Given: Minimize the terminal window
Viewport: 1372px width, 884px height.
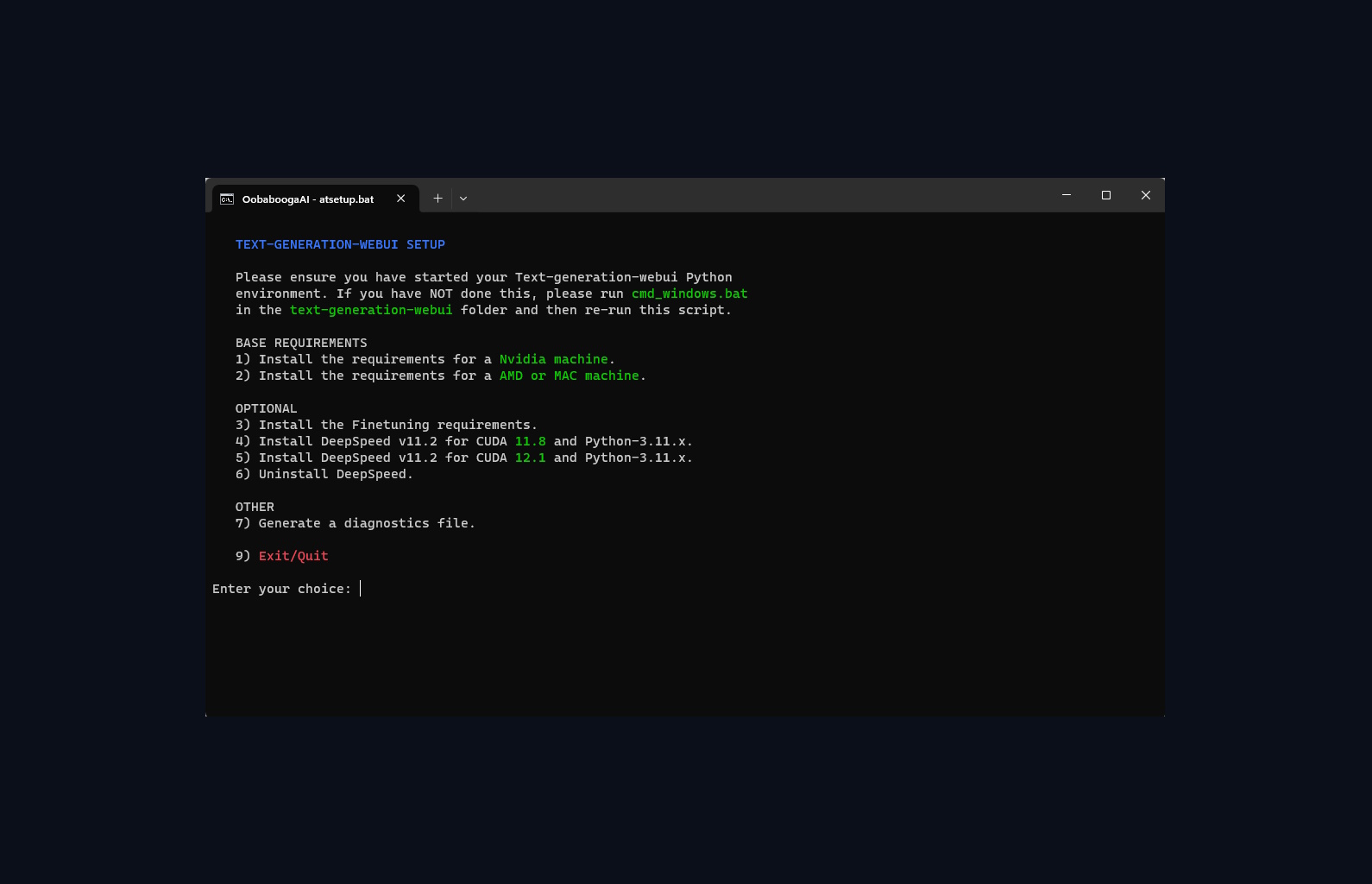Looking at the screenshot, I should click(1067, 195).
